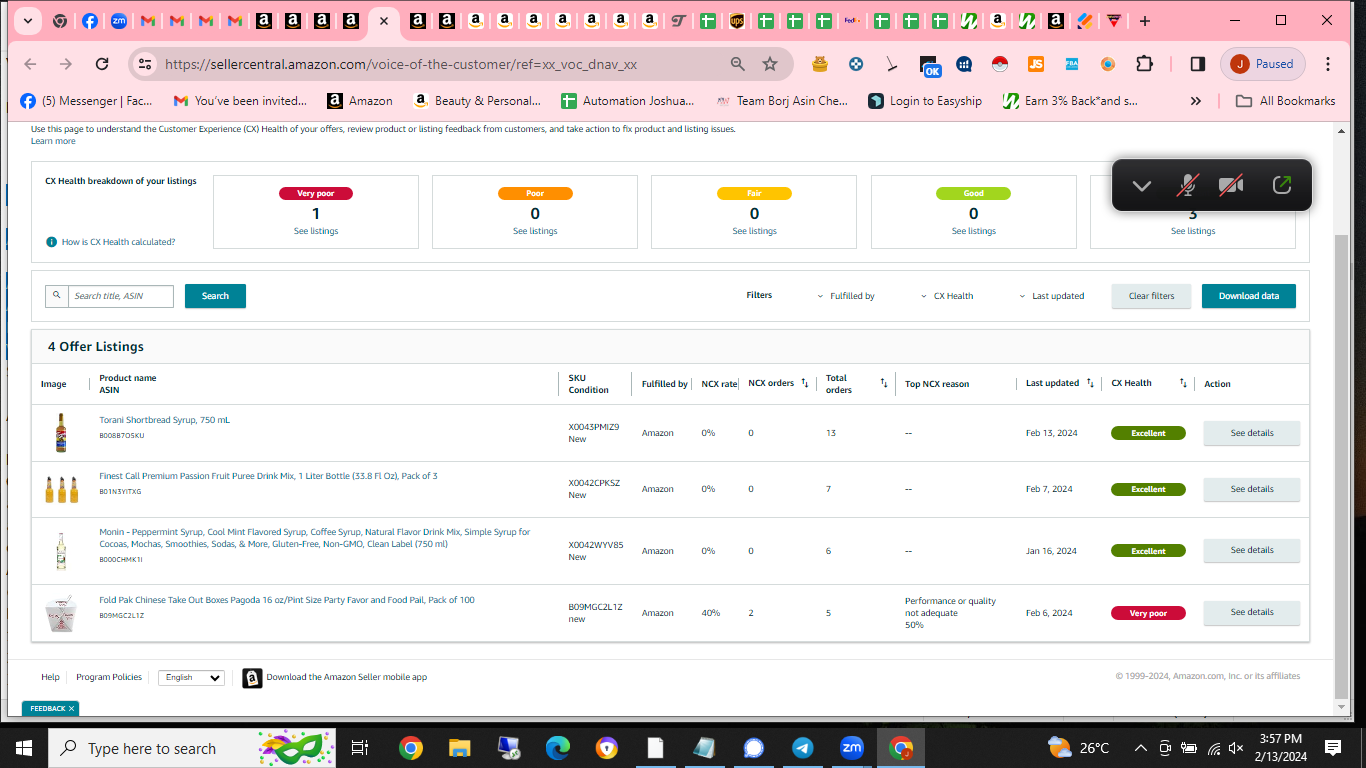Click the Program Policies footer link
The image size is (1366, 768).
[109, 677]
